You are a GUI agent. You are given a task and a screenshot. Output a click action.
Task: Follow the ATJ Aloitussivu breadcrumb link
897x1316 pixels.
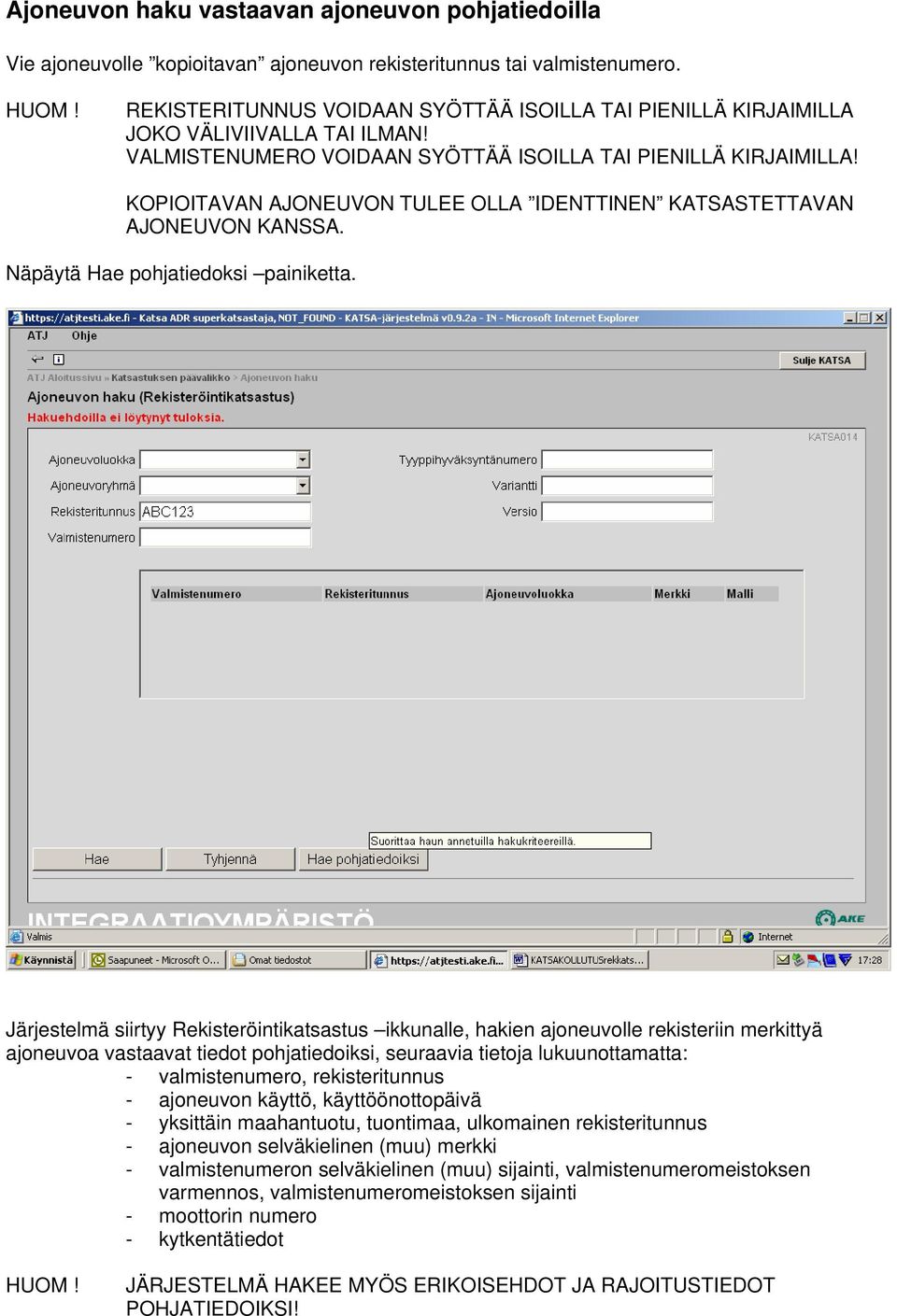pos(64,378)
